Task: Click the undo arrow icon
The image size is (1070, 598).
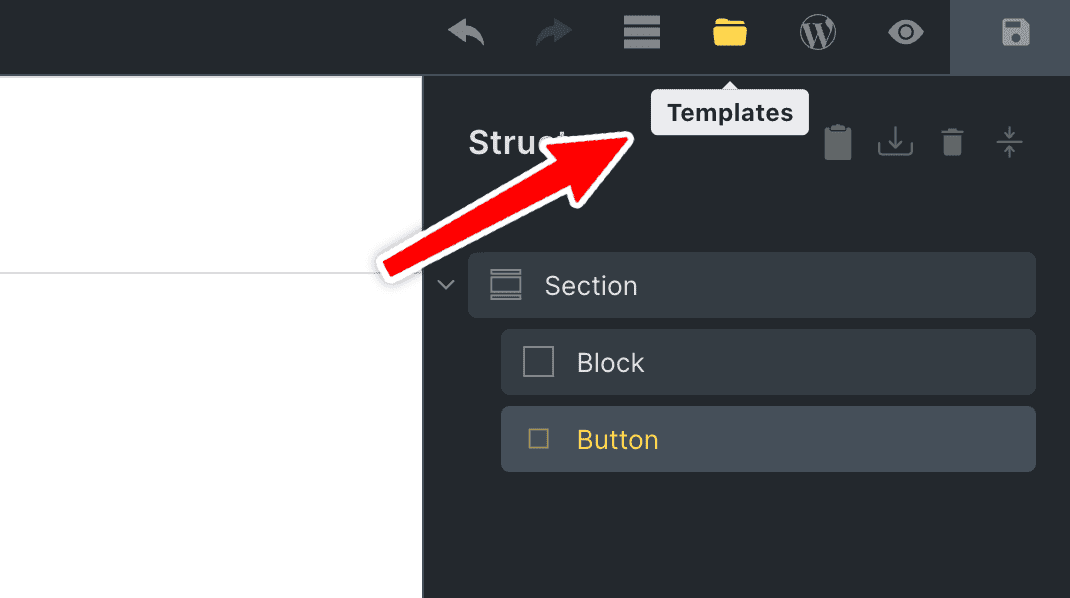Action: pyautogui.click(x=466, y=33)
